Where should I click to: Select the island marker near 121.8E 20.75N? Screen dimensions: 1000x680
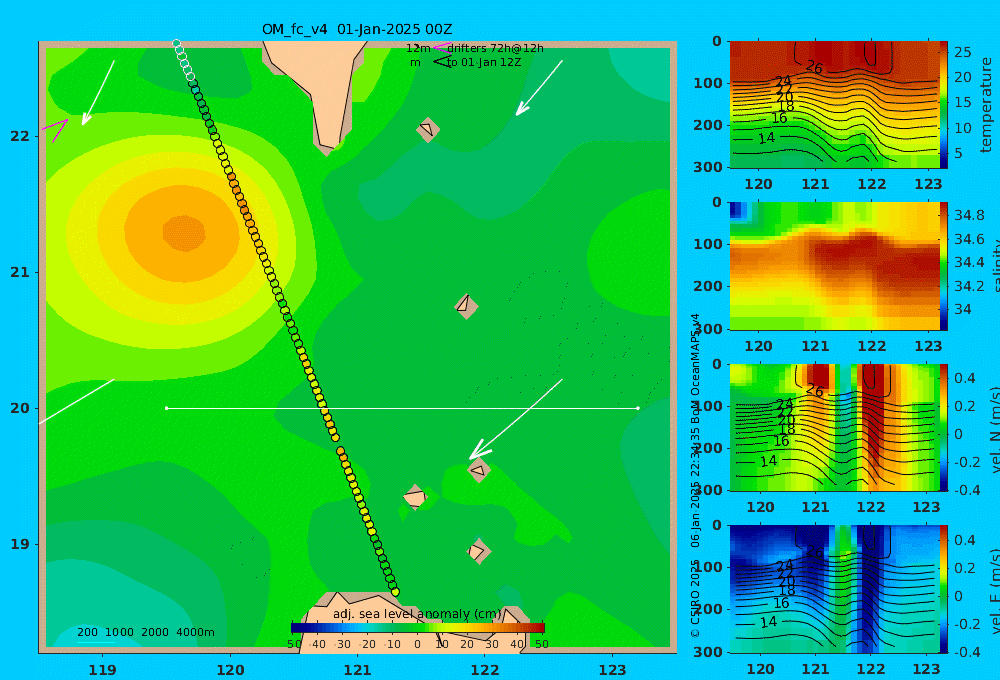pyautogui.click(x=466, y=306)
